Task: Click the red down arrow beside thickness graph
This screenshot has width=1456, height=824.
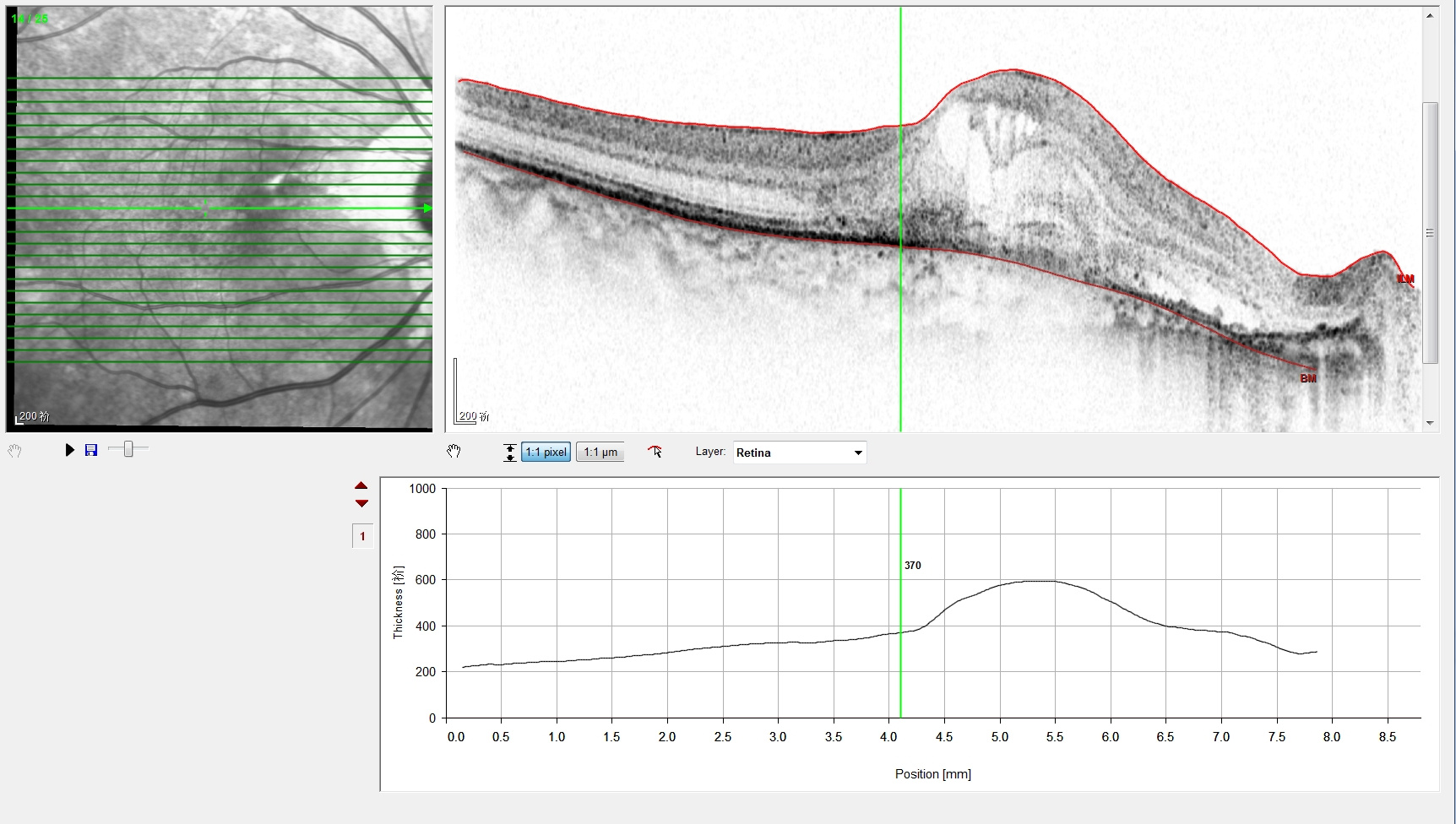Action: (x=361, y=503)
